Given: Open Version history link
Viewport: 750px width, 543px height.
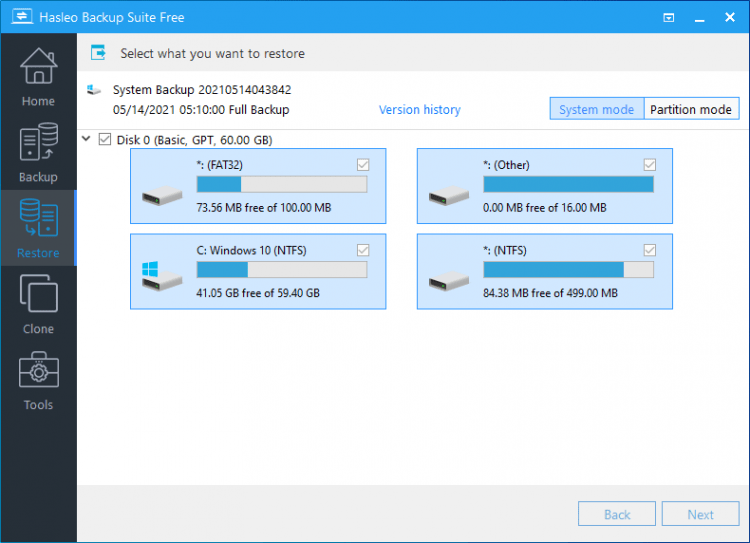Looking at the screenshot, I should click(419, 110).
